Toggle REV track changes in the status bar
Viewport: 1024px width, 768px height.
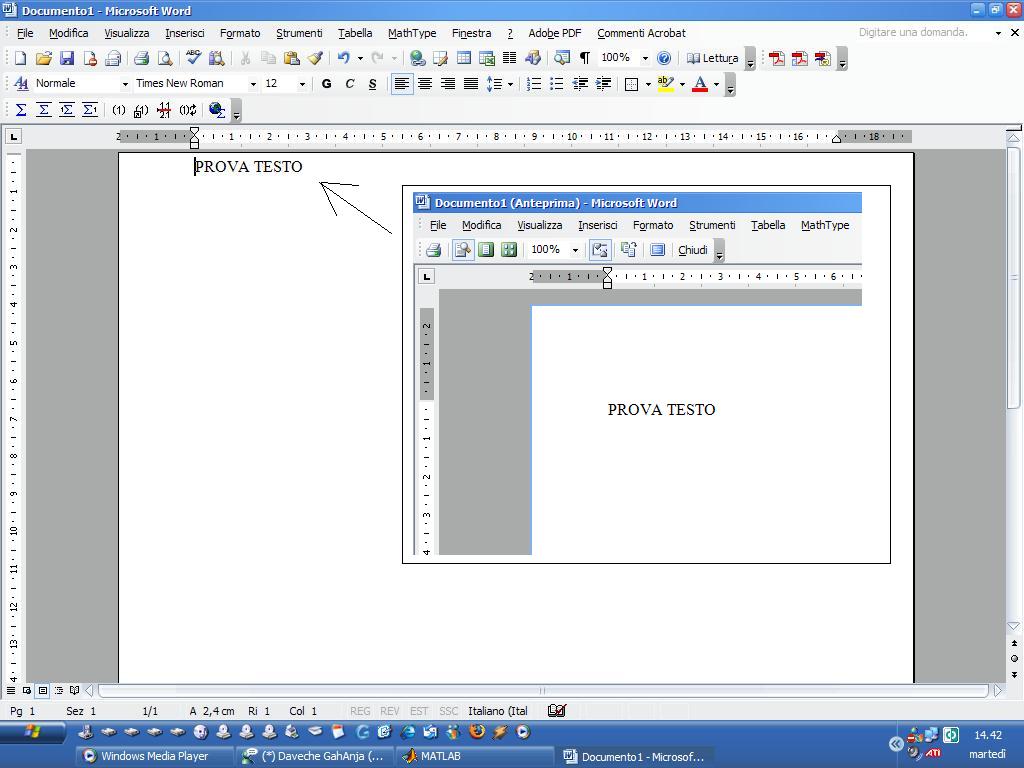(x=389, y=711)
